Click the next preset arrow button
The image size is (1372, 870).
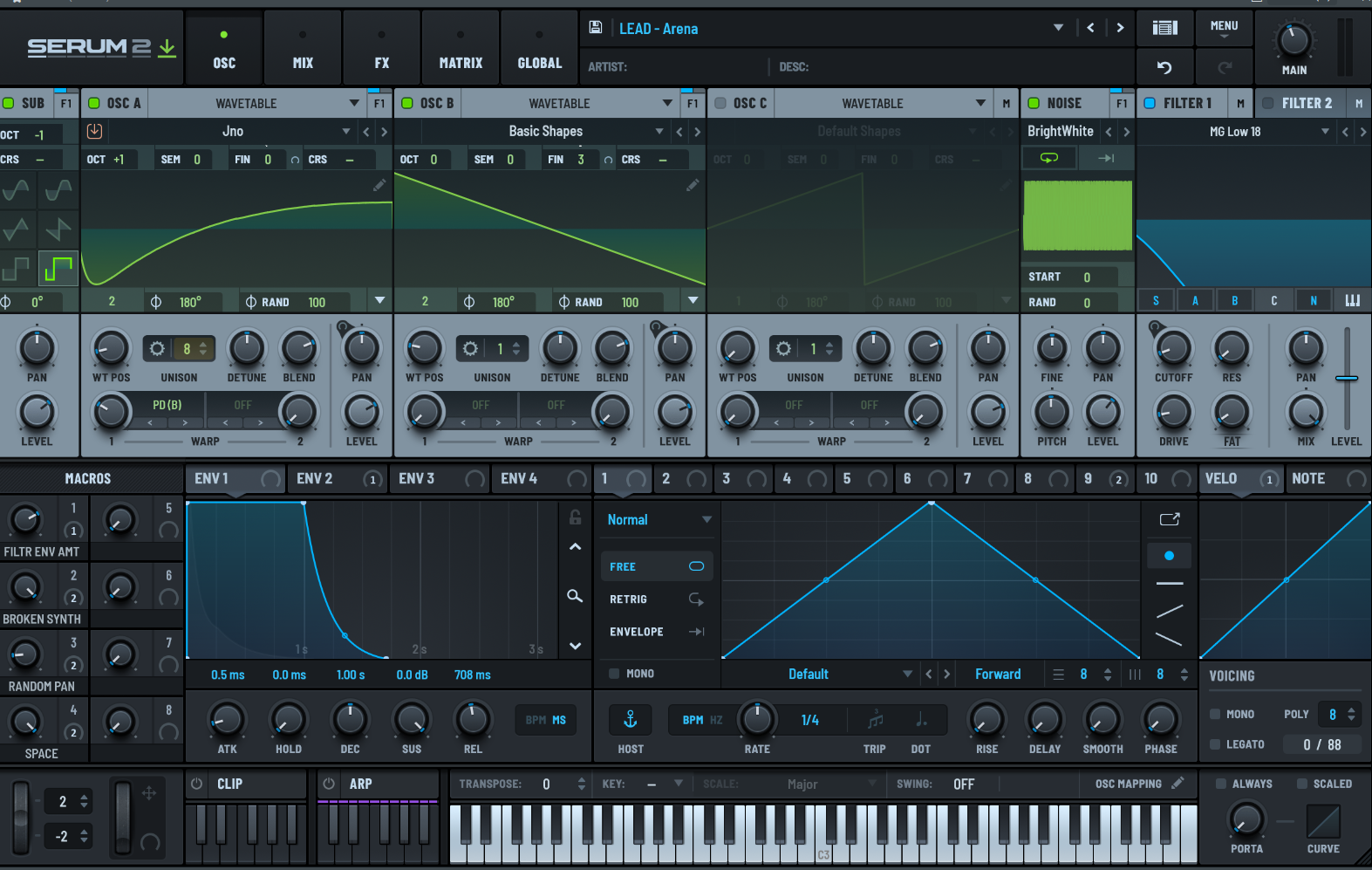(1120, 28)
